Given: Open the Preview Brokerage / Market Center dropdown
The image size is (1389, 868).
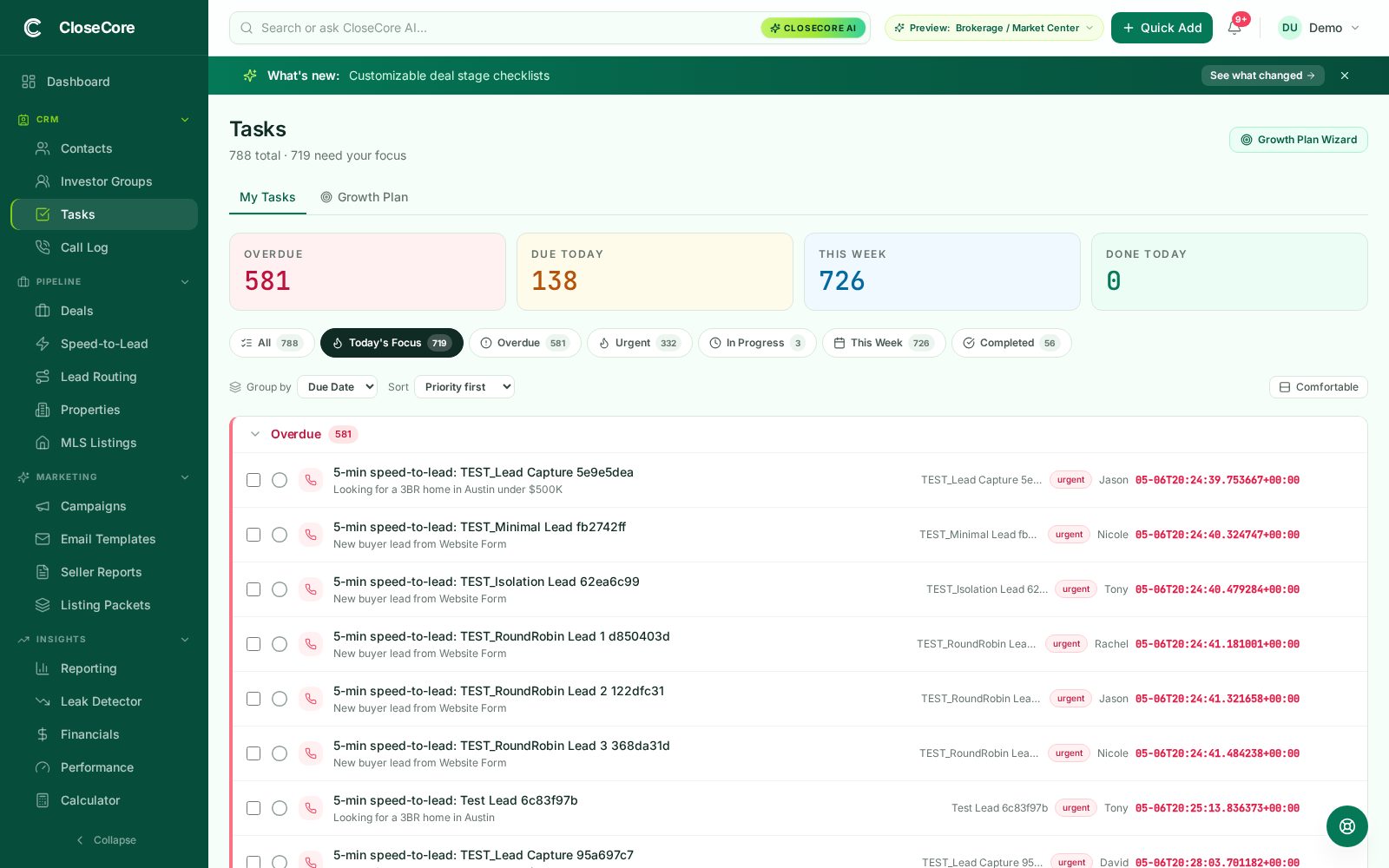Looking at the screenshot, I should point(994,28).
